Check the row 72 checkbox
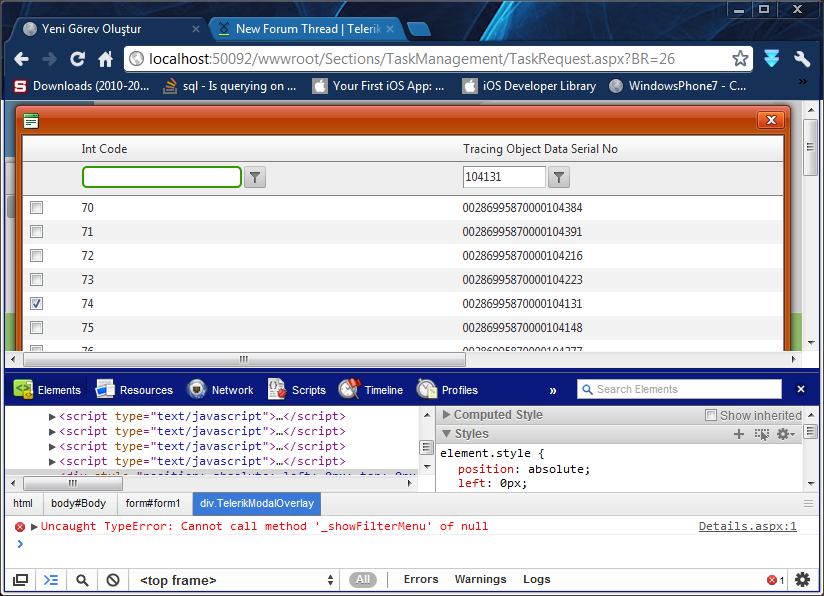Screen dimensions: 824x596 (x=36, y=255)
